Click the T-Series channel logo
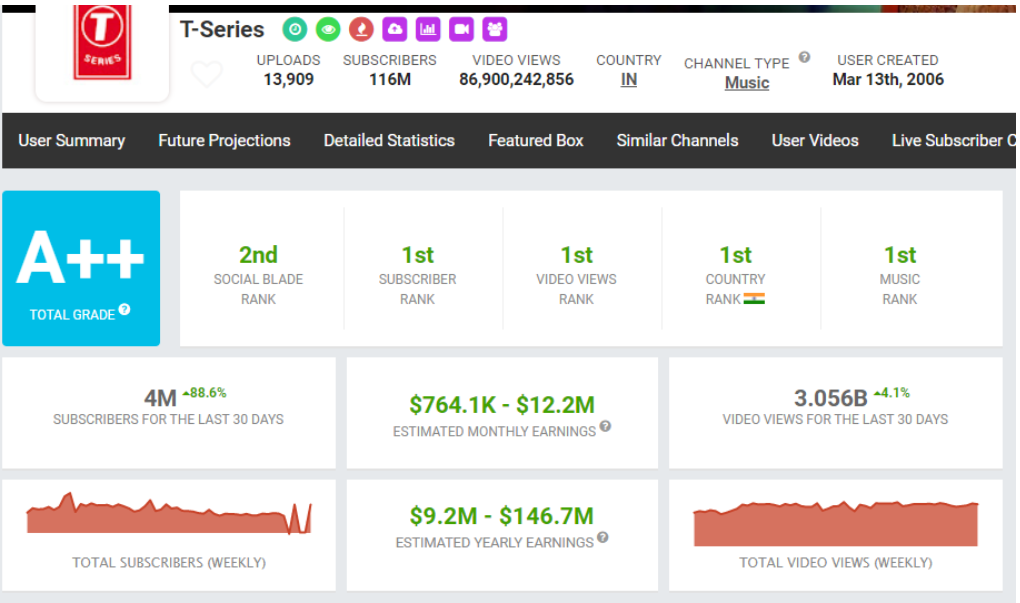The width and height of the screenshot is (1020, 603). point(102,43)
